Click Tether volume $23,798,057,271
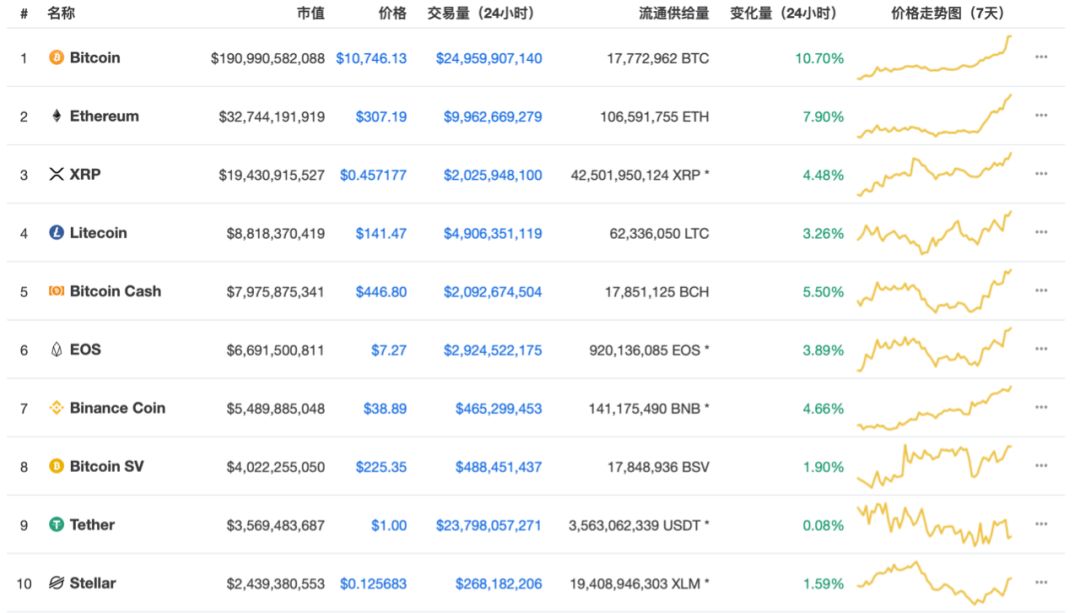Screen dimensions: 1080x613 [x=488, y=526]
